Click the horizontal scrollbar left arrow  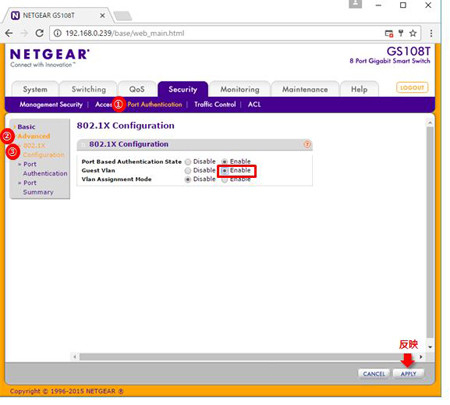pyautogui.click(x=75, y=357)
